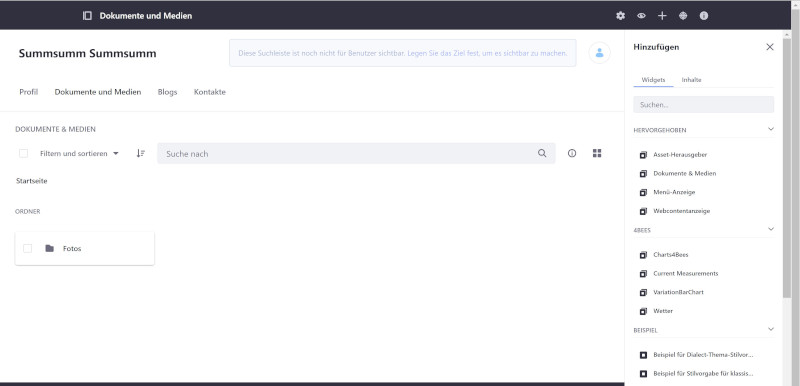The height and width of the screenshot is (386, 800).
Task: Toggle the product menu sidebar icon
Action: pyautogui.click(x=87, y=16)
